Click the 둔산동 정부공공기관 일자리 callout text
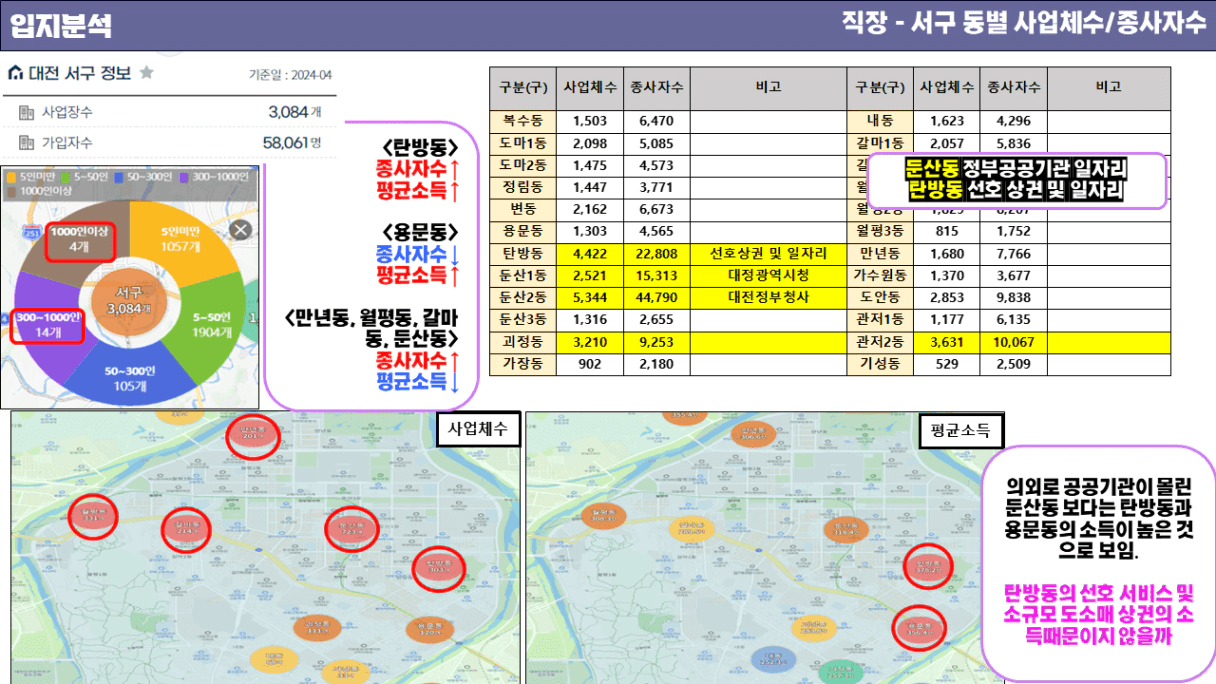1216x684 pixels. (x=1016, y=169)
